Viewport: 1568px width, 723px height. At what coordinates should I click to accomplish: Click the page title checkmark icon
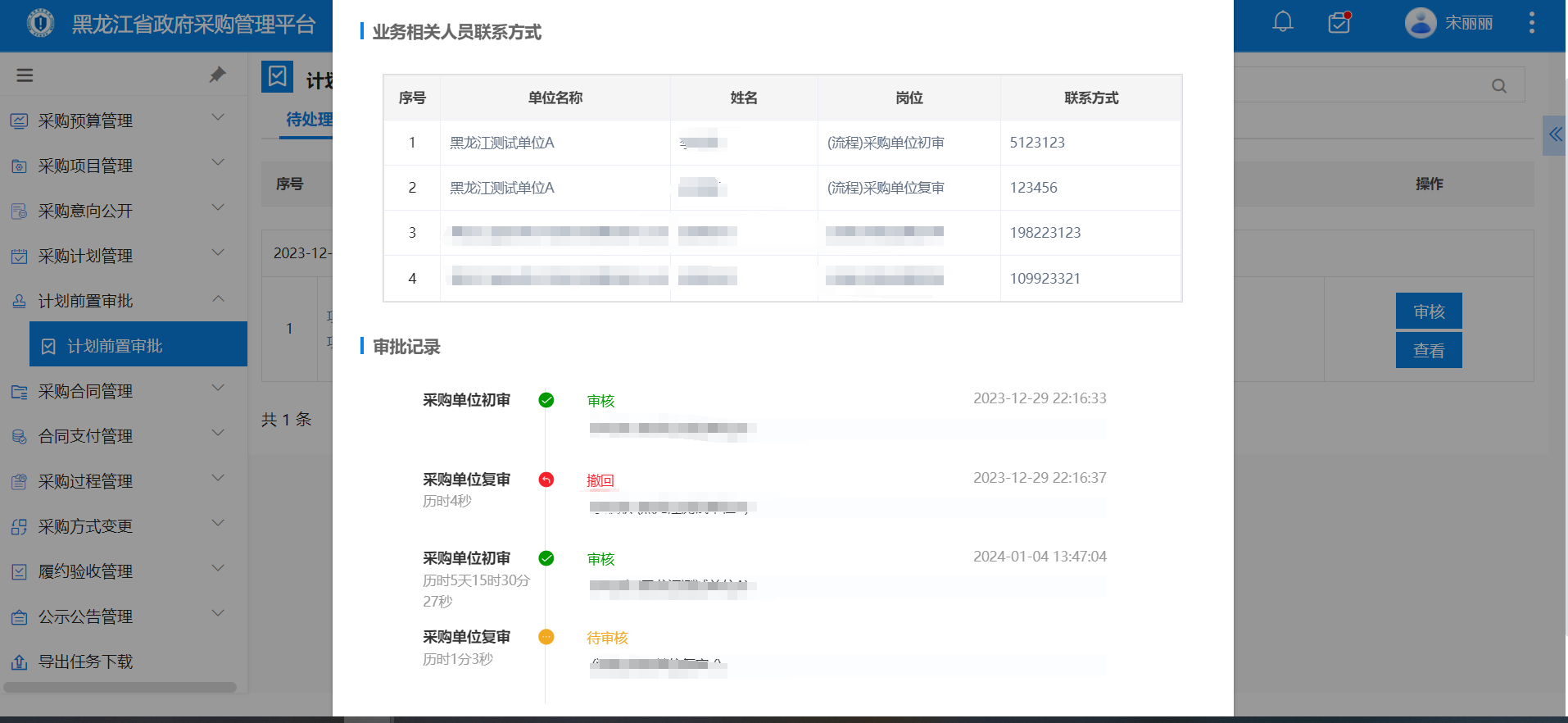[x=278, y=77]
